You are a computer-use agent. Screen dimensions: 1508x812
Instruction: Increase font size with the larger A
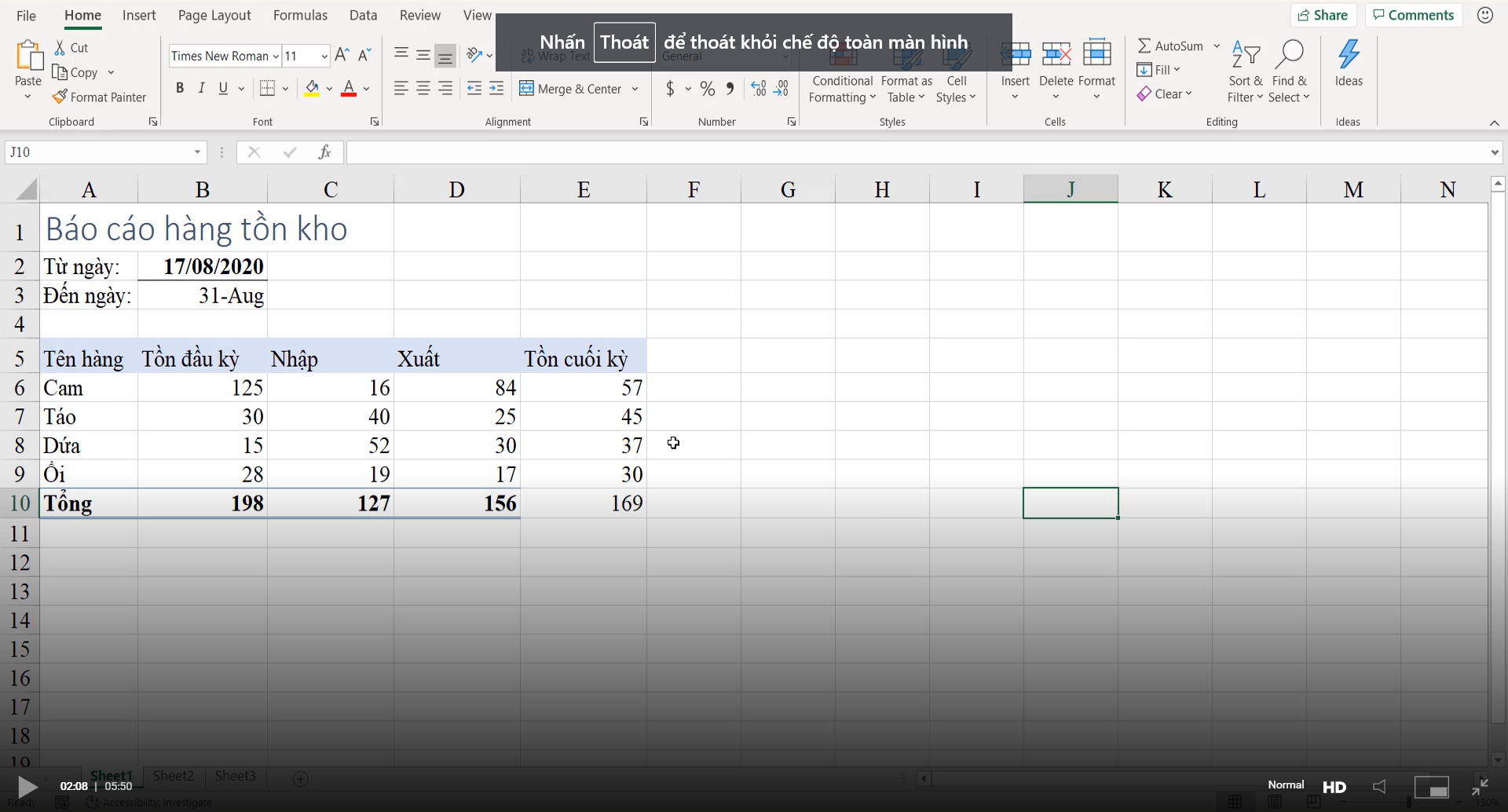(x=342, y=55)
